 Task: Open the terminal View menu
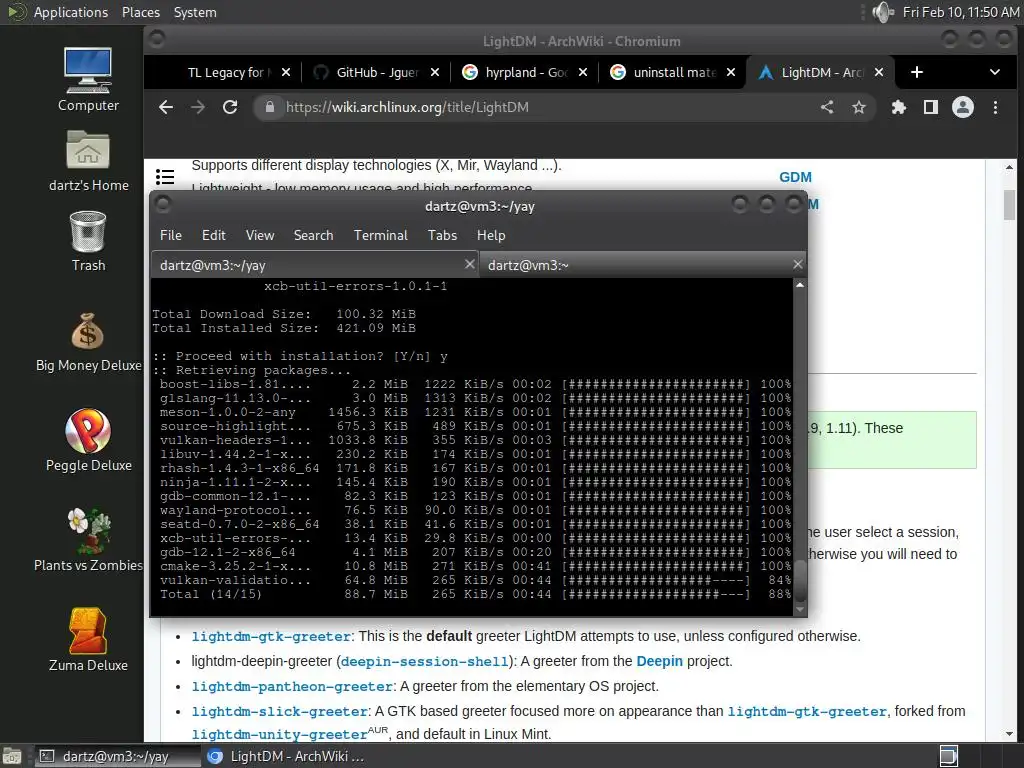(259, 235)
